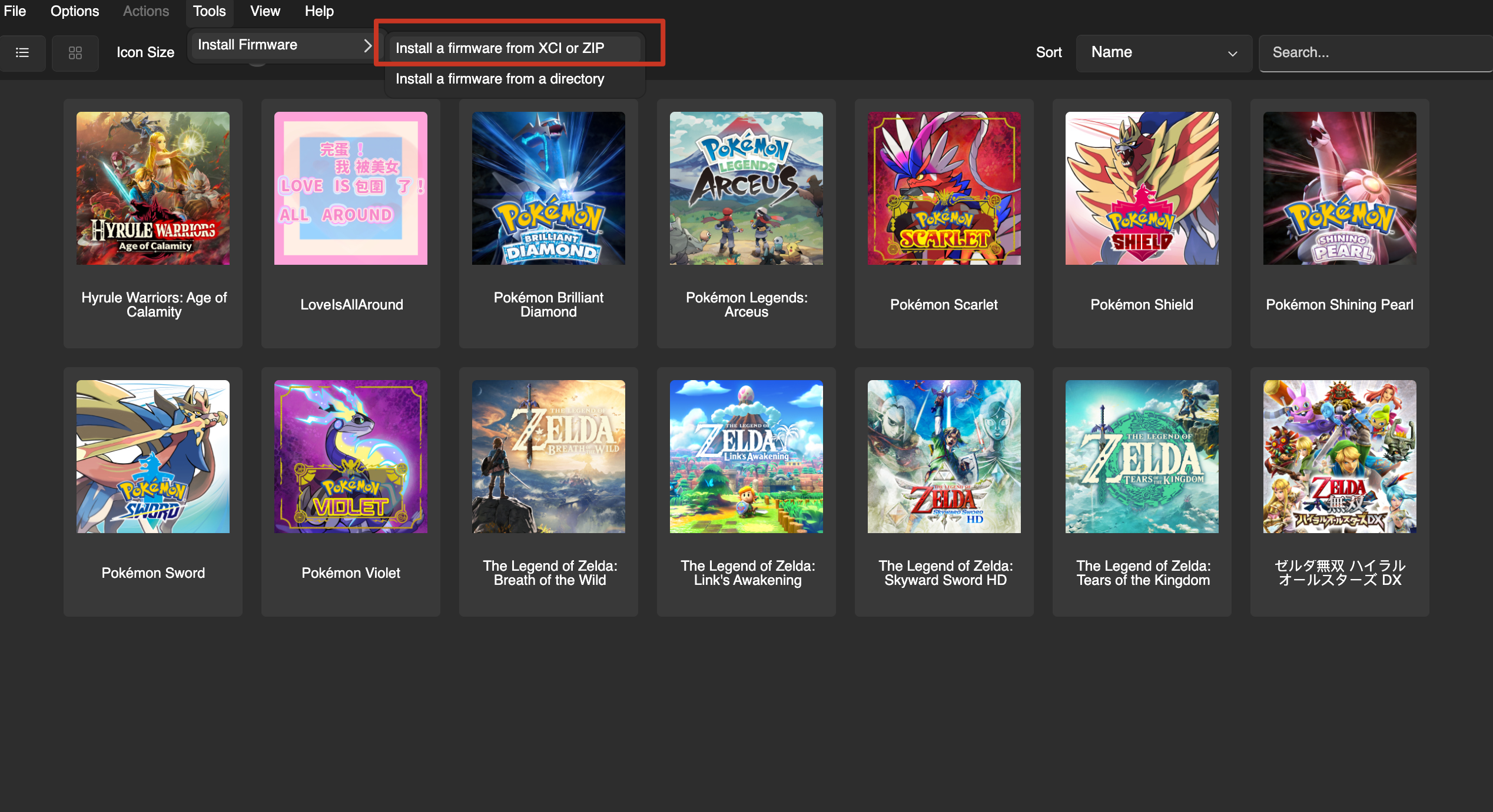Open the File menu
1493x812 pixels.
15,11
